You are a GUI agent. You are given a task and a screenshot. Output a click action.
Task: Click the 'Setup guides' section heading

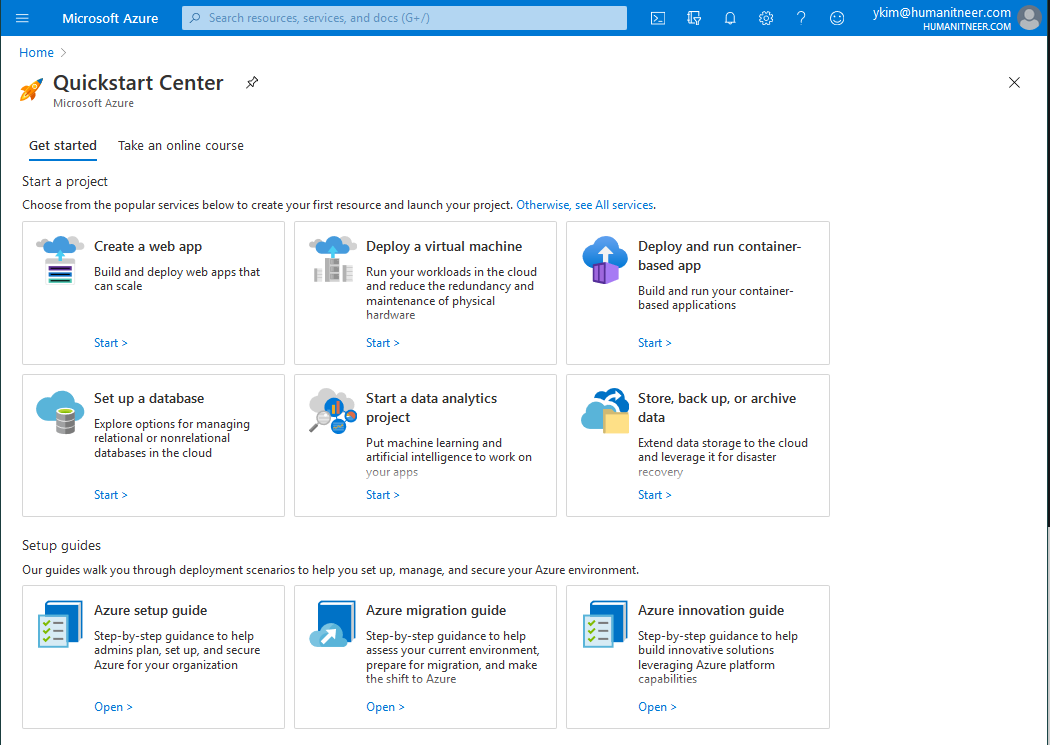62,546
